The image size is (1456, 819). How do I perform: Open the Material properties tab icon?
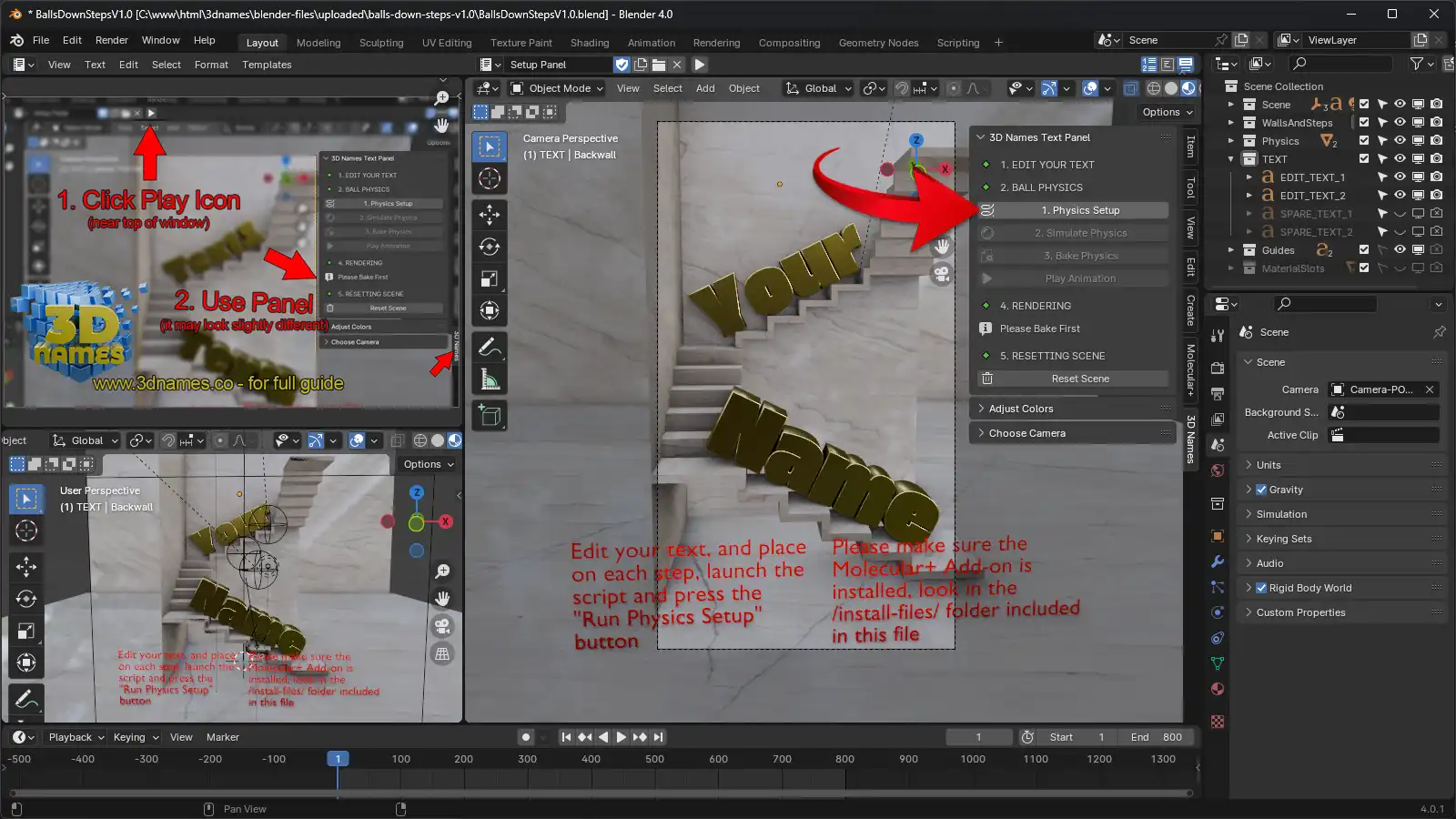coord(1218,689)
